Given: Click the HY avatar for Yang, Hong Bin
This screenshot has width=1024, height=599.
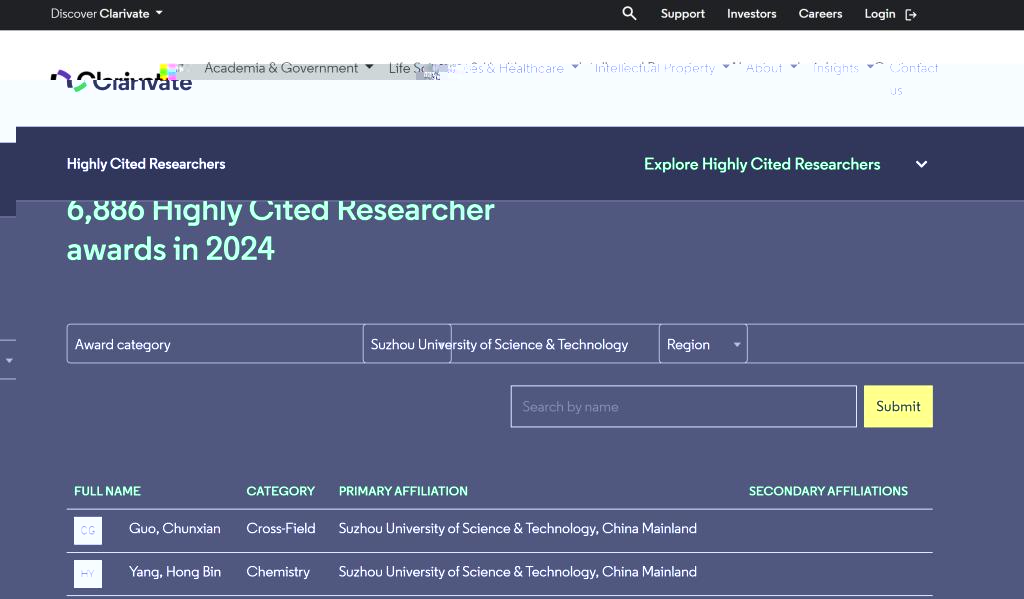Looking at the screenshot, I should coord(88,574).
